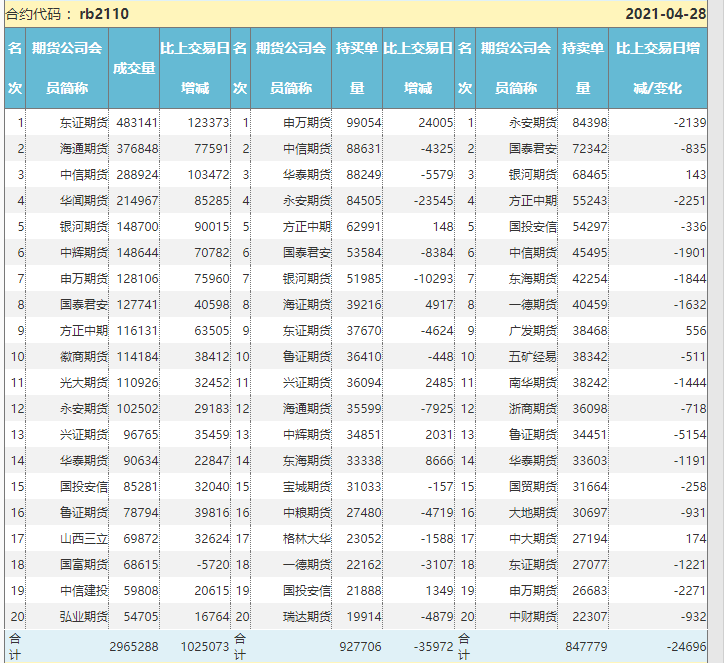The width and height of the screenshot is (728, 663).
Task: Select 瑞达期货 in long position ranking
Action: [x=307, y=617]
